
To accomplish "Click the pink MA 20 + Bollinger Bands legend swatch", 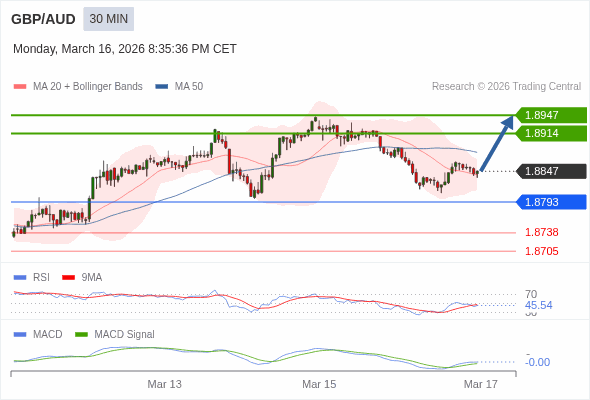I will pyautogui.click(x=20, y=87).
